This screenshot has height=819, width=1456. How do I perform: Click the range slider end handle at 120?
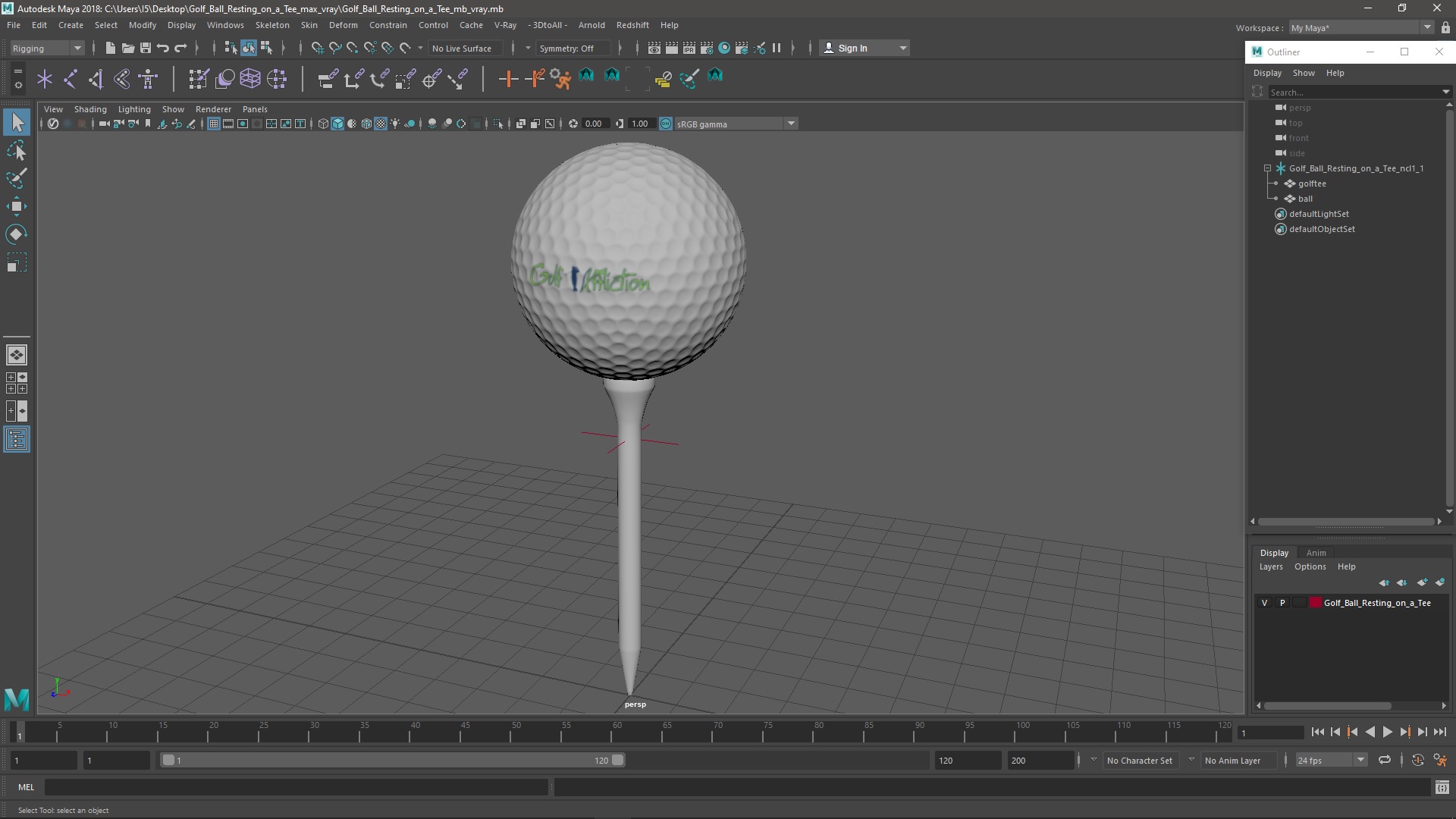(x=618, y=760)
